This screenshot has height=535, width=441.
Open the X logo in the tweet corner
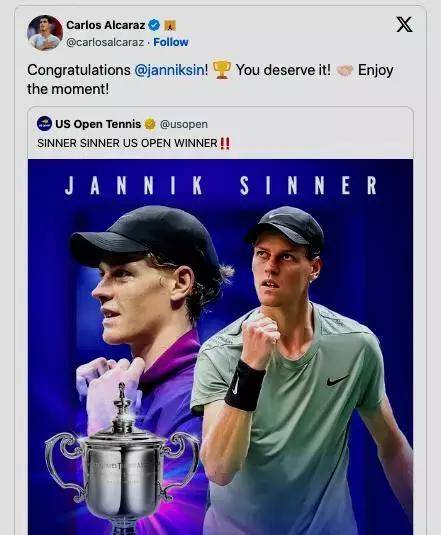(404, 25)
